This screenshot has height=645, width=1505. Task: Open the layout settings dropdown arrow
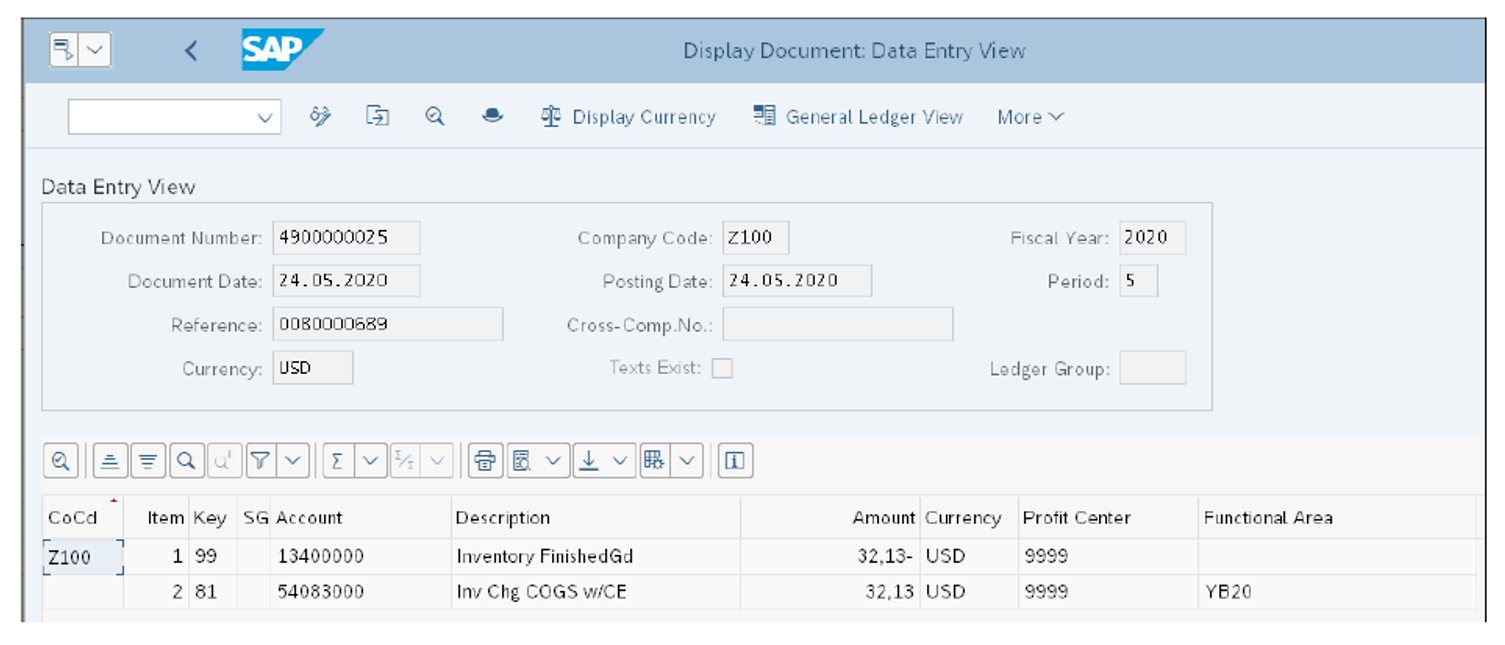[684, 460]
